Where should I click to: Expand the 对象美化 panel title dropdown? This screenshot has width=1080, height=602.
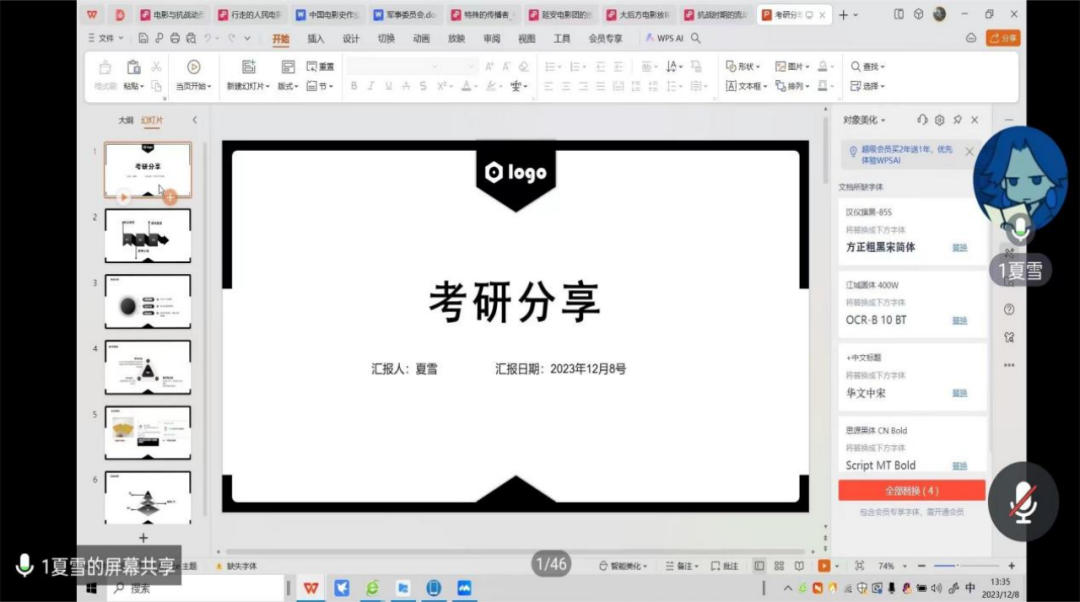864,120
